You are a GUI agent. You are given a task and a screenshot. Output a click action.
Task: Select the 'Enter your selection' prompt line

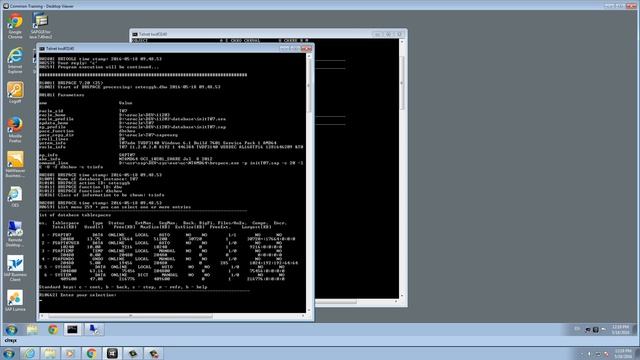[x=78, y=295]
